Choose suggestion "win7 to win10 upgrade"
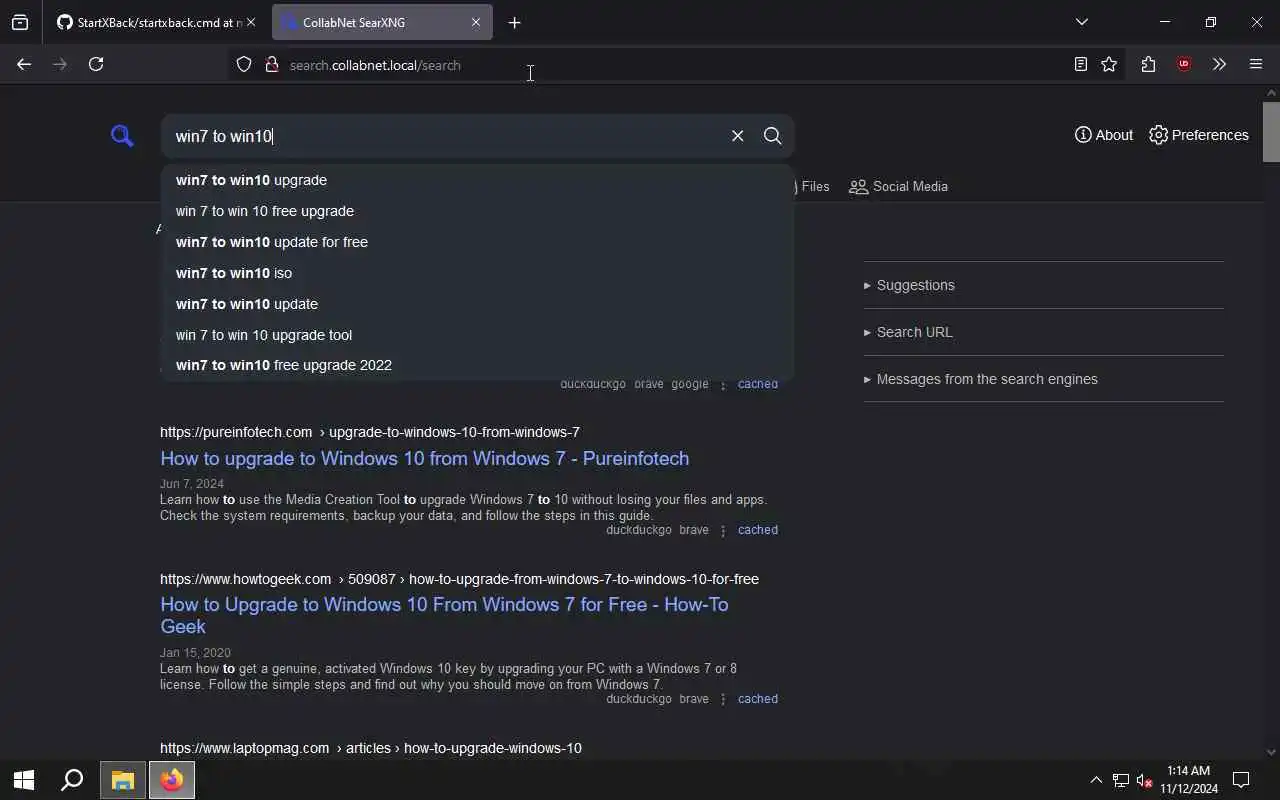The height and width of the screenshot is (800, 1280). [477, 180]
